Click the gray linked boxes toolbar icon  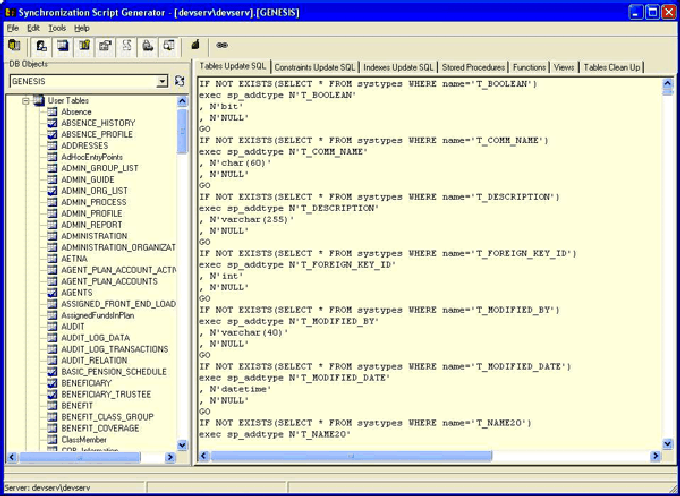105,45
